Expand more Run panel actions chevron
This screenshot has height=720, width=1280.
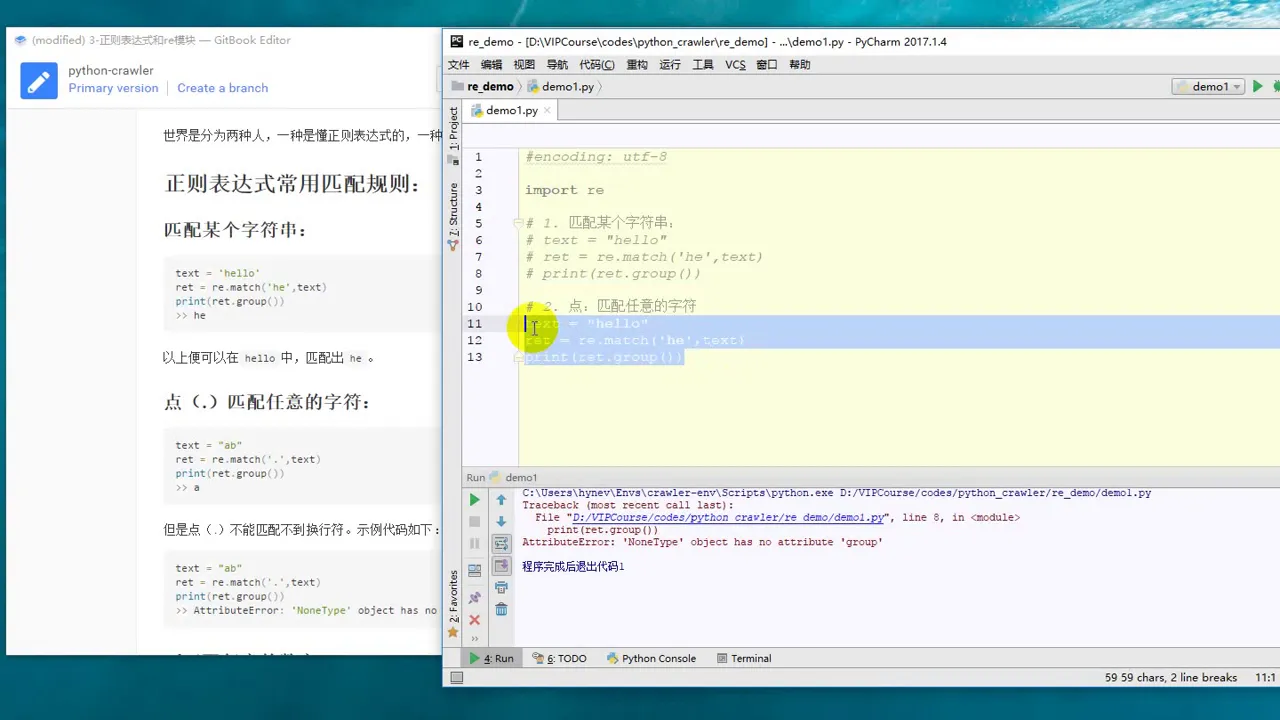point(475,639)
